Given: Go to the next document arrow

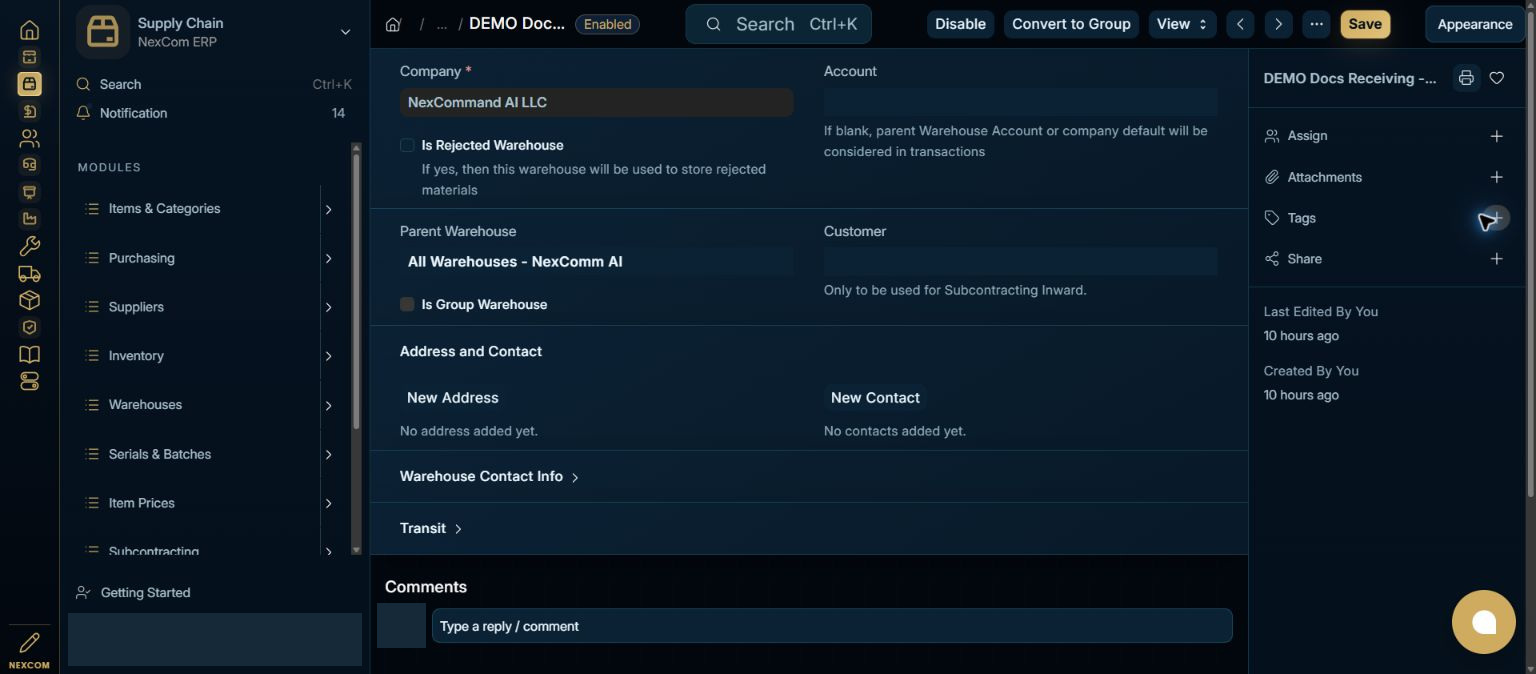Looking at the screenshot, I should 1278,24.
